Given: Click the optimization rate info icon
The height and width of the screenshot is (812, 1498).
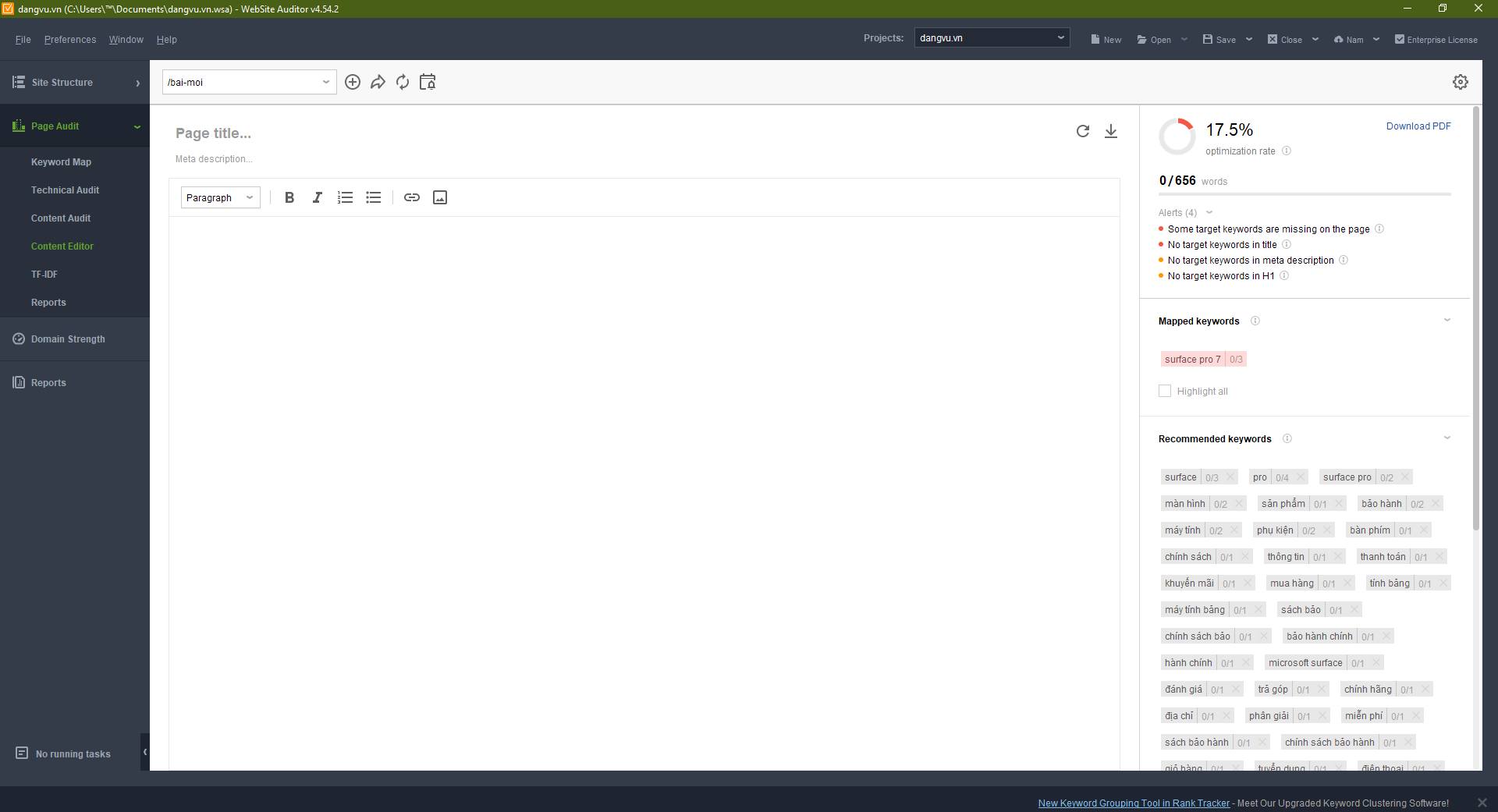Looking at the screenshot, I should (1287, 151).
